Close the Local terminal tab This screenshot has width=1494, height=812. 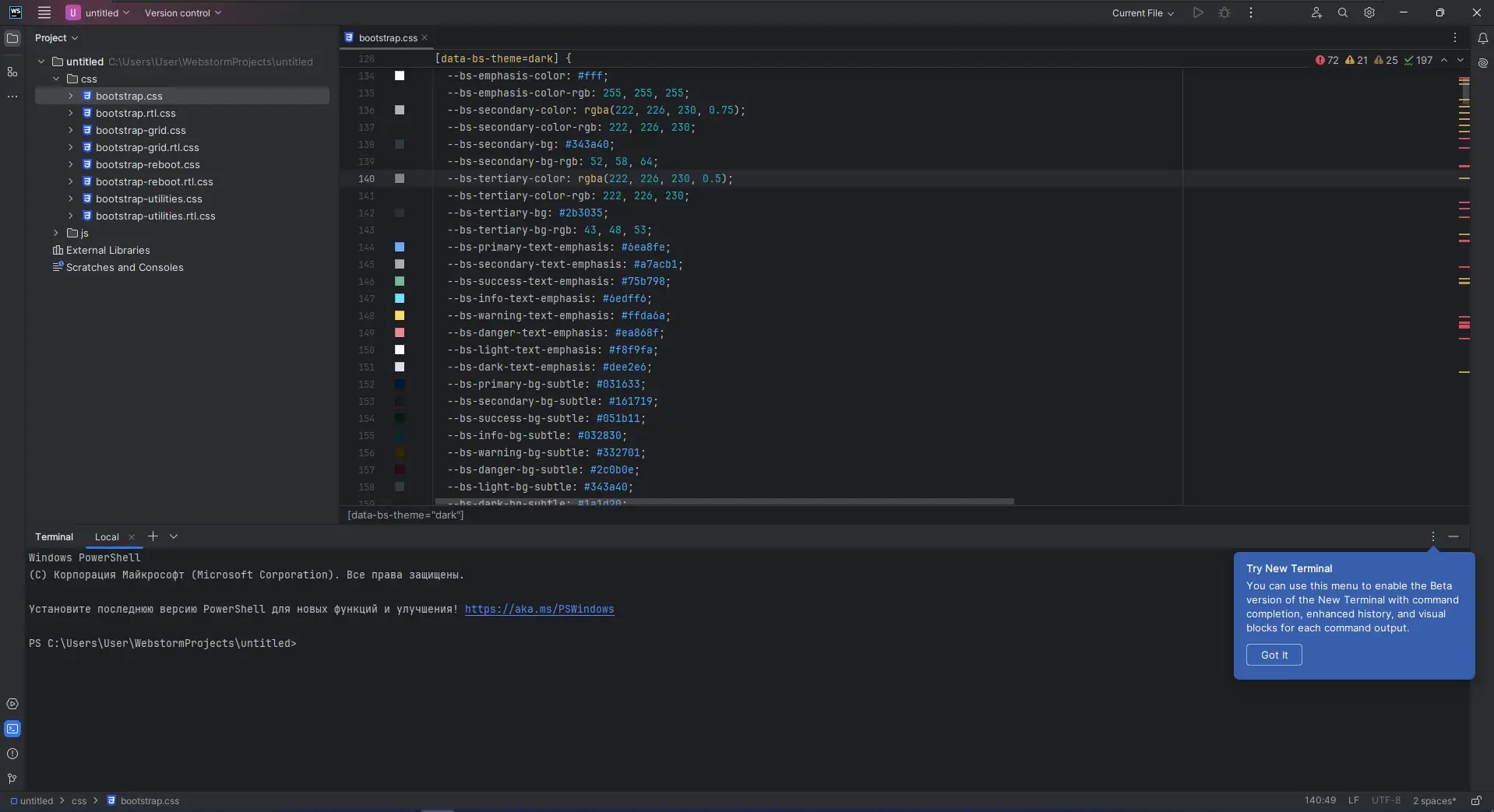pyautogui.click(x=132, y=537)
